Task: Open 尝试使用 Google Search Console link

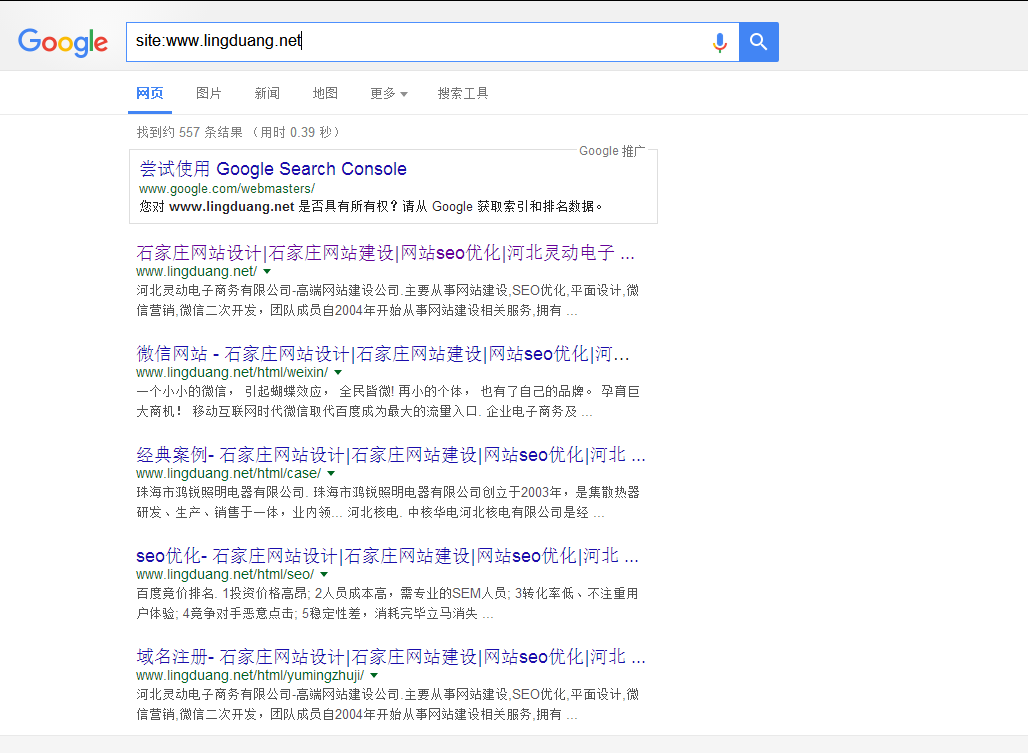Action: (273, 169)
